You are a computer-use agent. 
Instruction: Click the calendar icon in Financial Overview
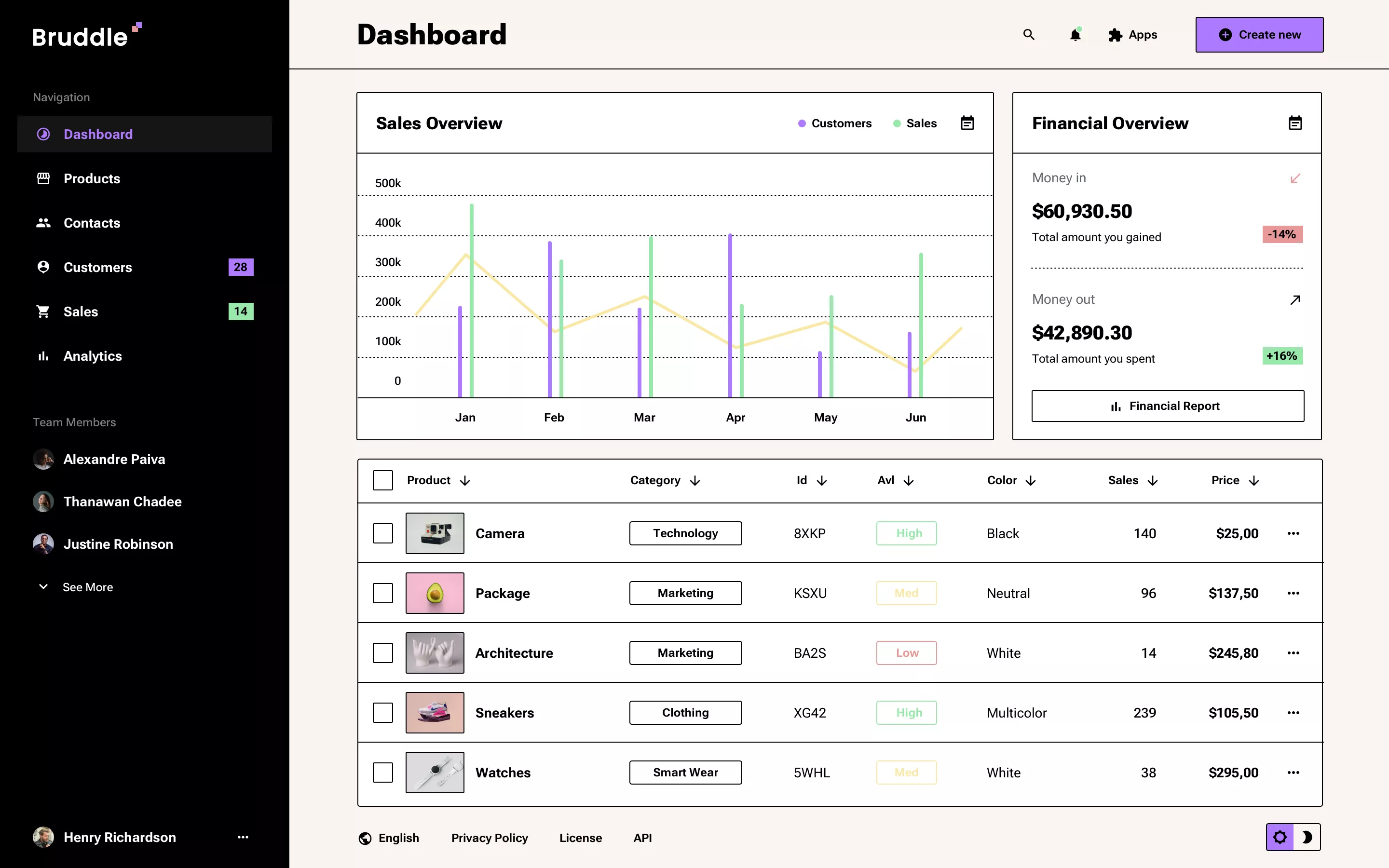point(1295,123)
